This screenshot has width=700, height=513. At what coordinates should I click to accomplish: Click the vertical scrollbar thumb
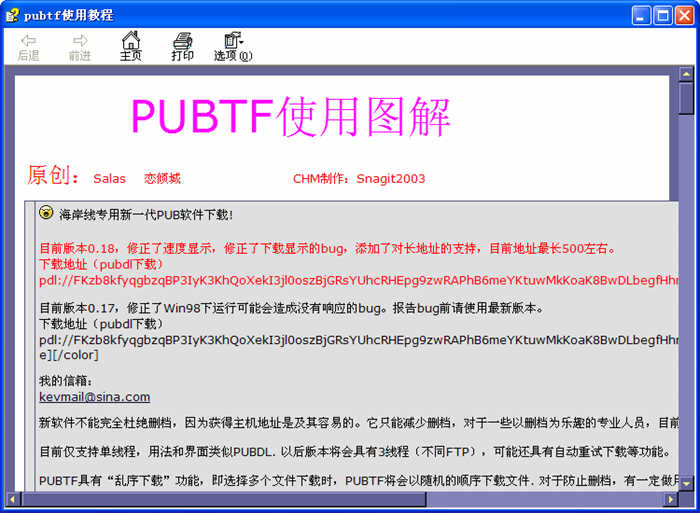pyautogui.click(x=686, y=98)
